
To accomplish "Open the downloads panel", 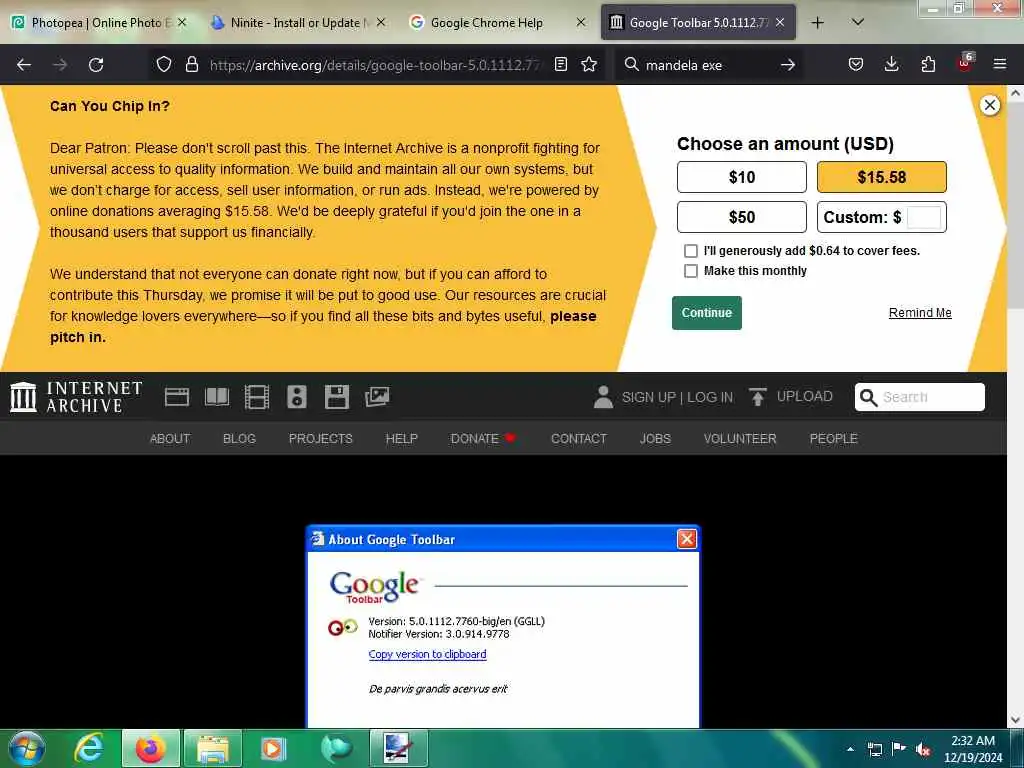I will [891, 64].
